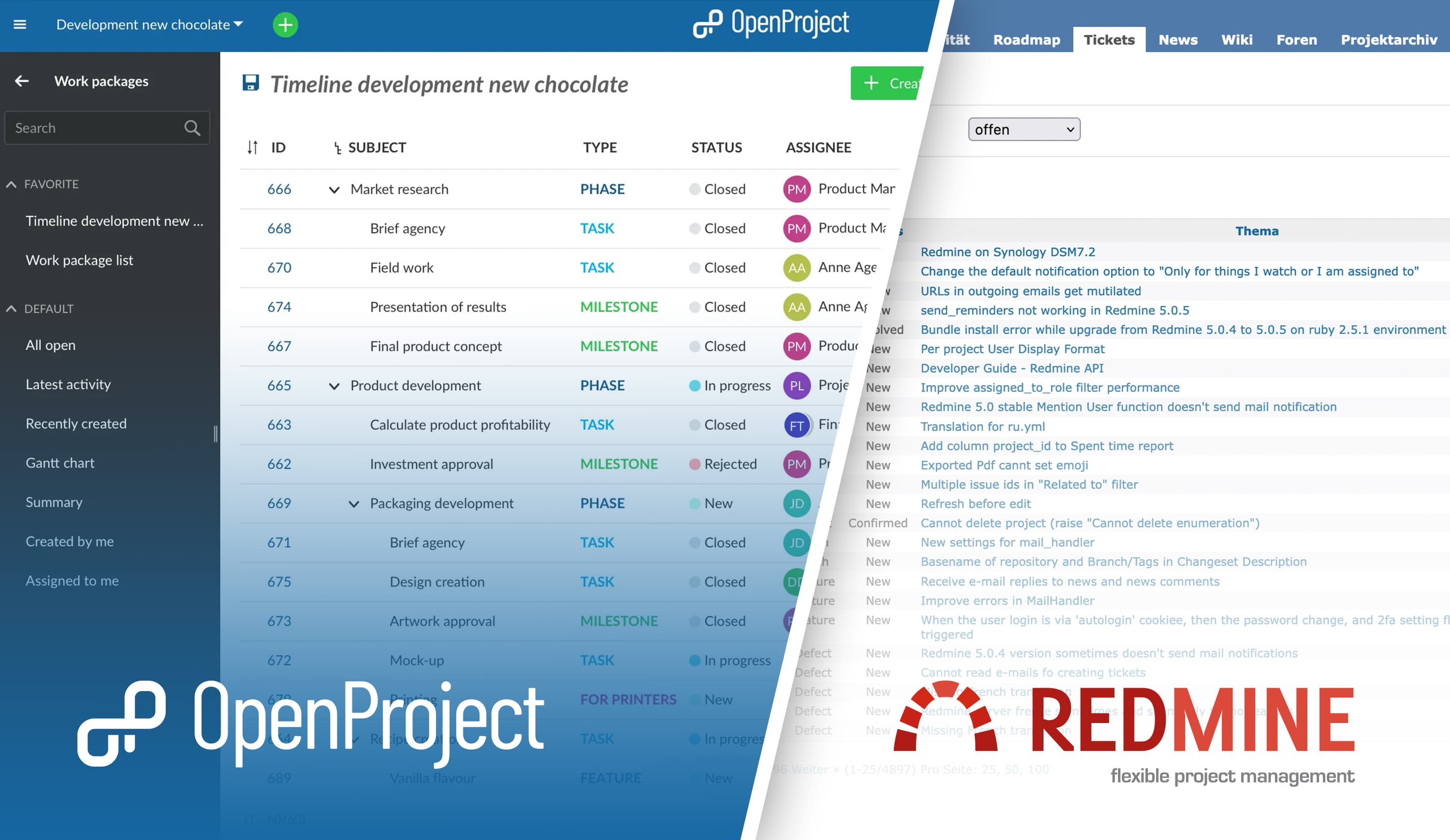
Task: Click the search input field in sidebar
Action: (x=104, y=127)
